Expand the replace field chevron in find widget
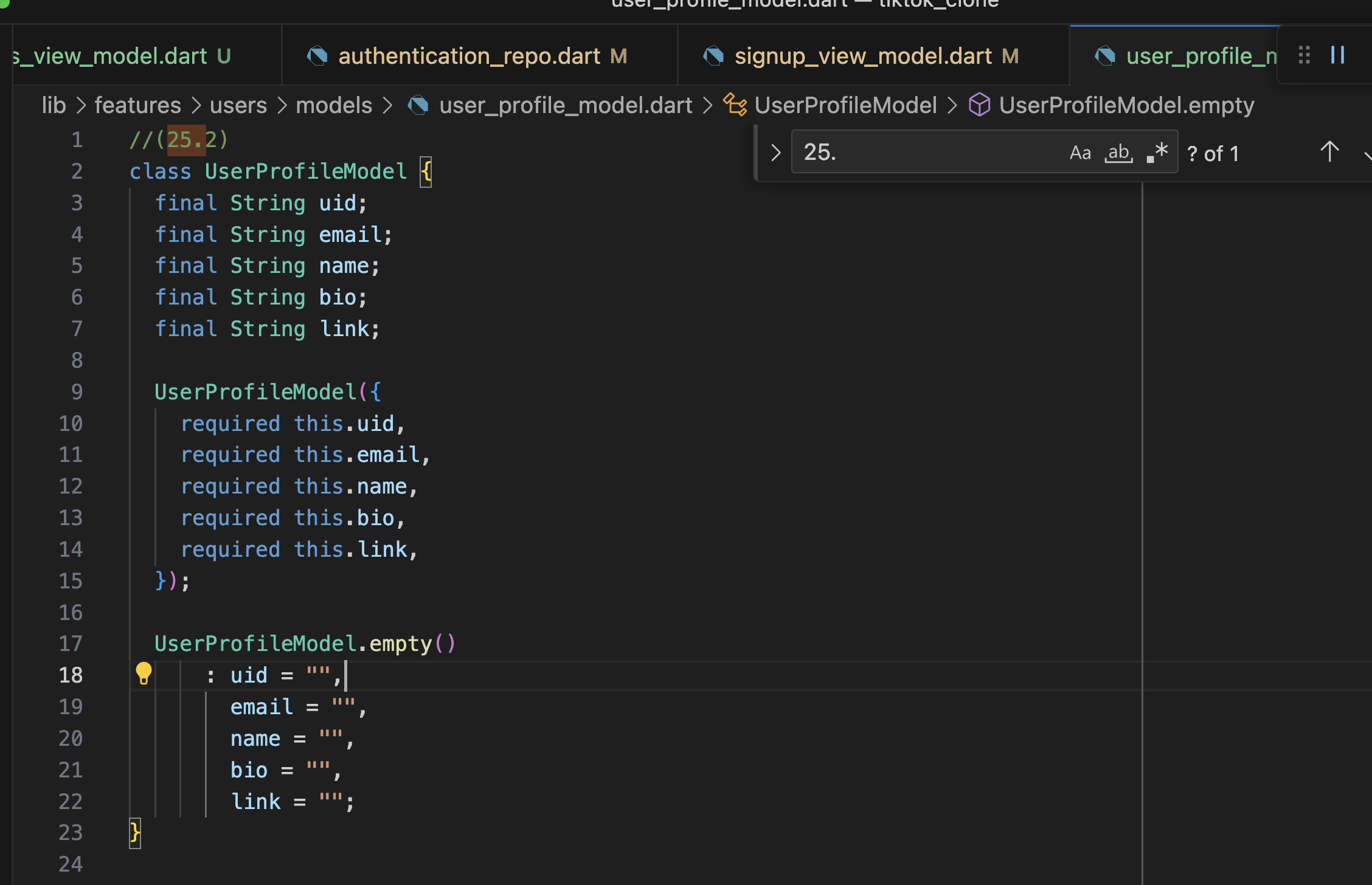This screenshot has height=885, width=1372. coord(775,153)
